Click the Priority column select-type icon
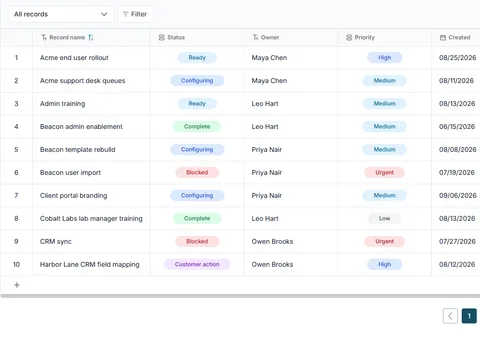The width and height of the screenshot is (480, 360). (349, 37)
